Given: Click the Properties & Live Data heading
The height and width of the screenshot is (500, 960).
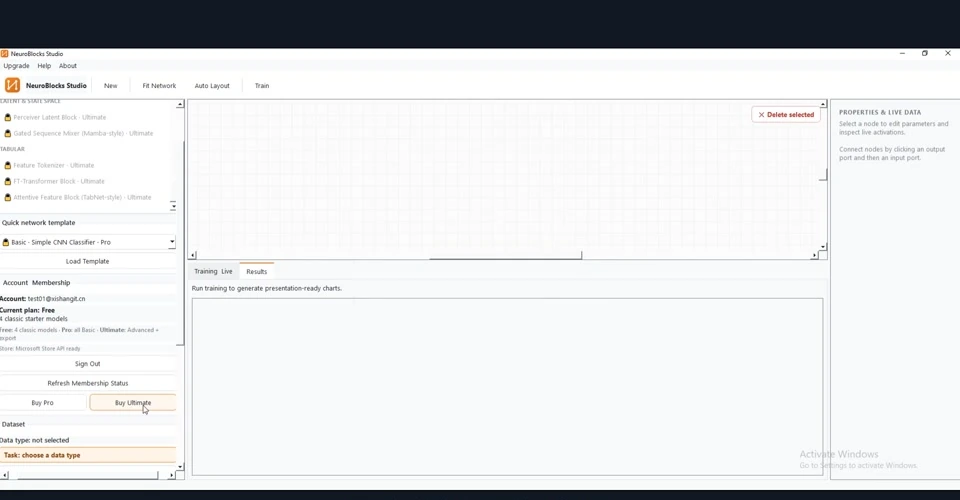Looking at the screenshot, I should click(880, 113).
